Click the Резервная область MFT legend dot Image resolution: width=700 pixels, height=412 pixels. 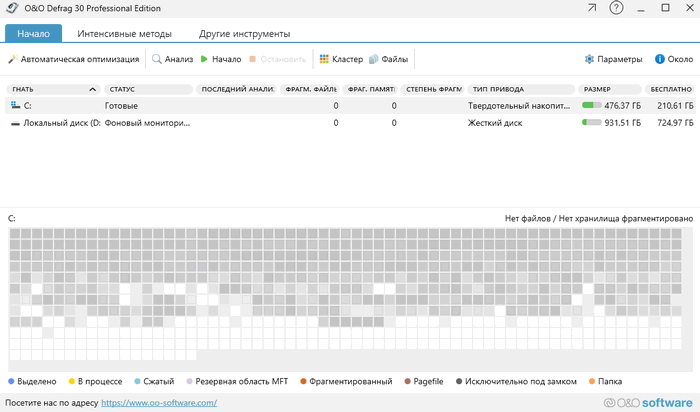pyautogui.click(x=189, y=381)
